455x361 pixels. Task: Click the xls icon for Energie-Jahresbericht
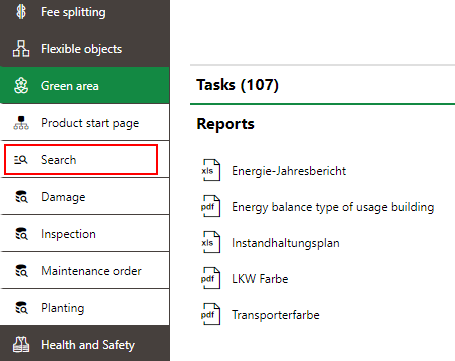pyautogui.click(x=211, y=170)
